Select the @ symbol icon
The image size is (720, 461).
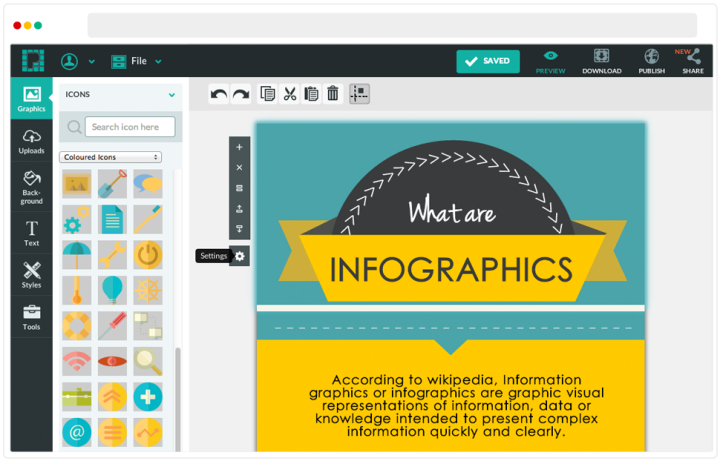point(77,432)
